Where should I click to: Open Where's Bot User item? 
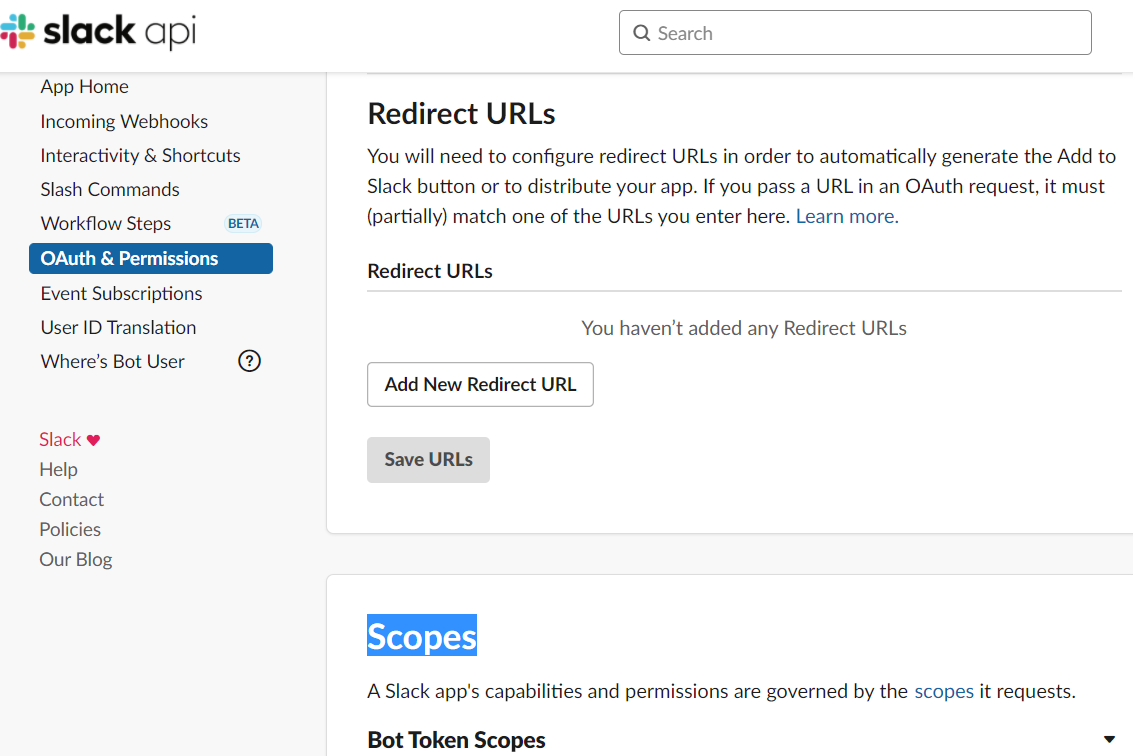point(113,361)
